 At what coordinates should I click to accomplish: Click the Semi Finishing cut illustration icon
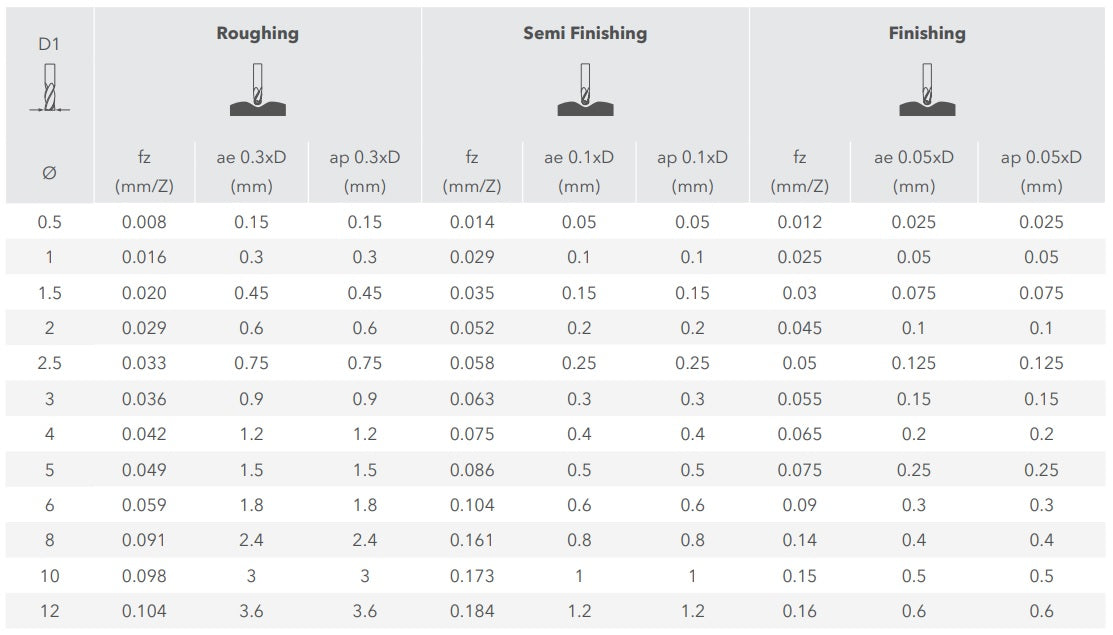(585, 89)
